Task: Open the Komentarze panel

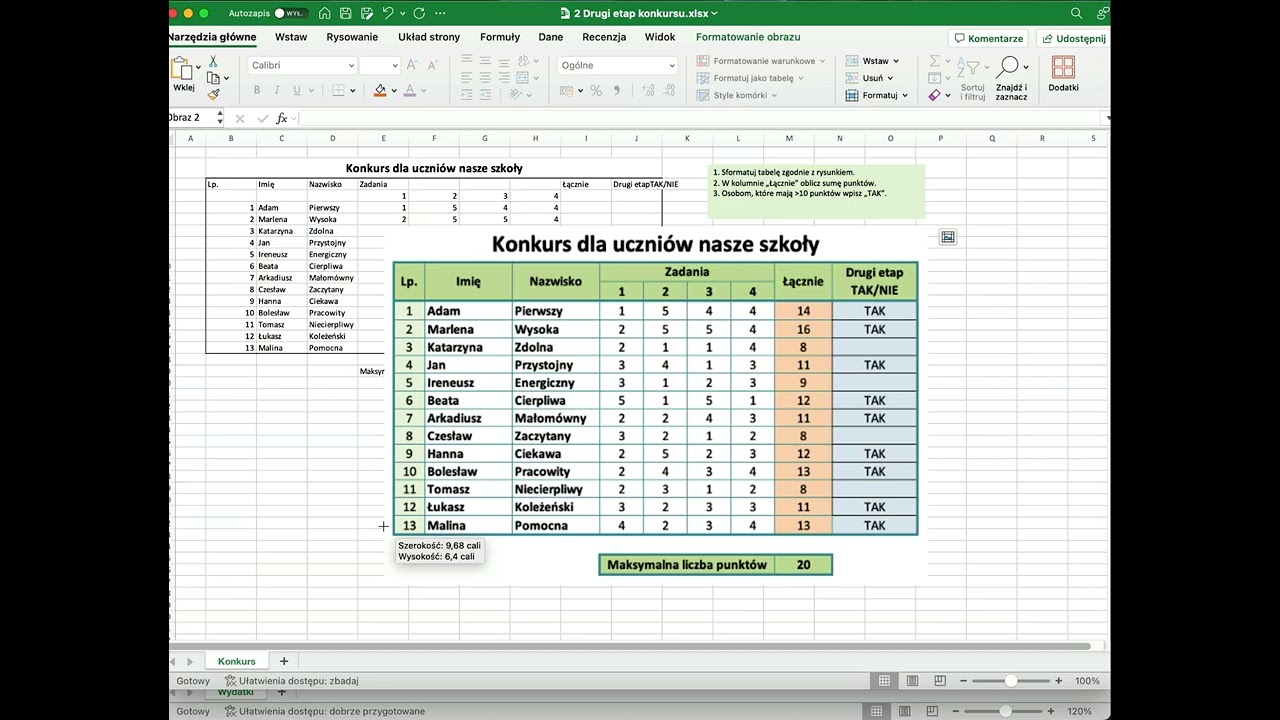Action: pyautogui.click(x=988, y=38)
